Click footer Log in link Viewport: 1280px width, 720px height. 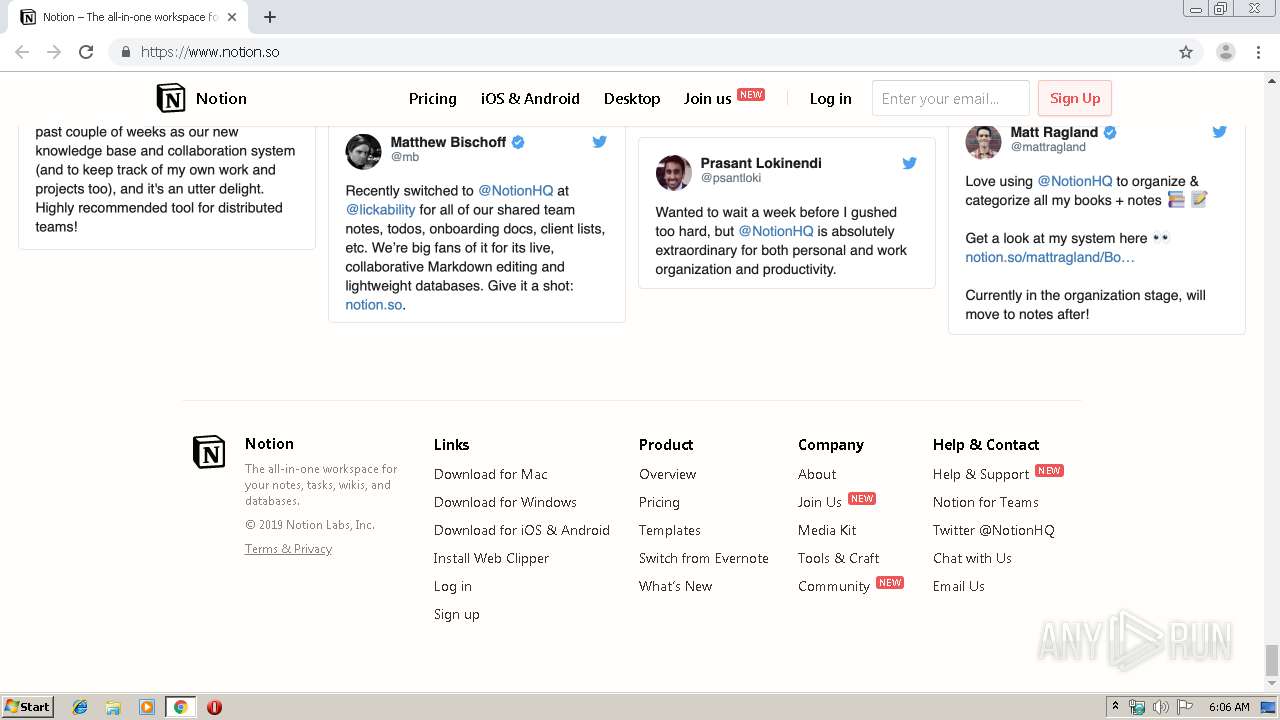(x=453, y=586)
